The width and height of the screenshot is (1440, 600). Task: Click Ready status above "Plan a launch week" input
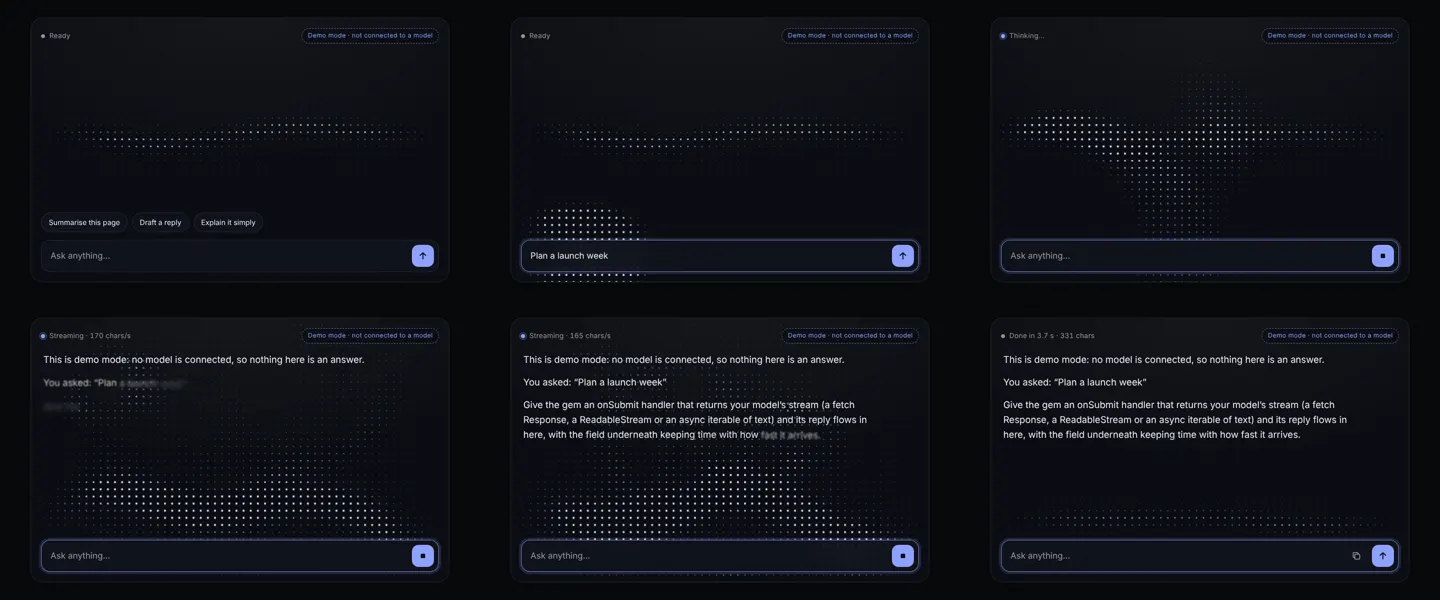point(540,36)
